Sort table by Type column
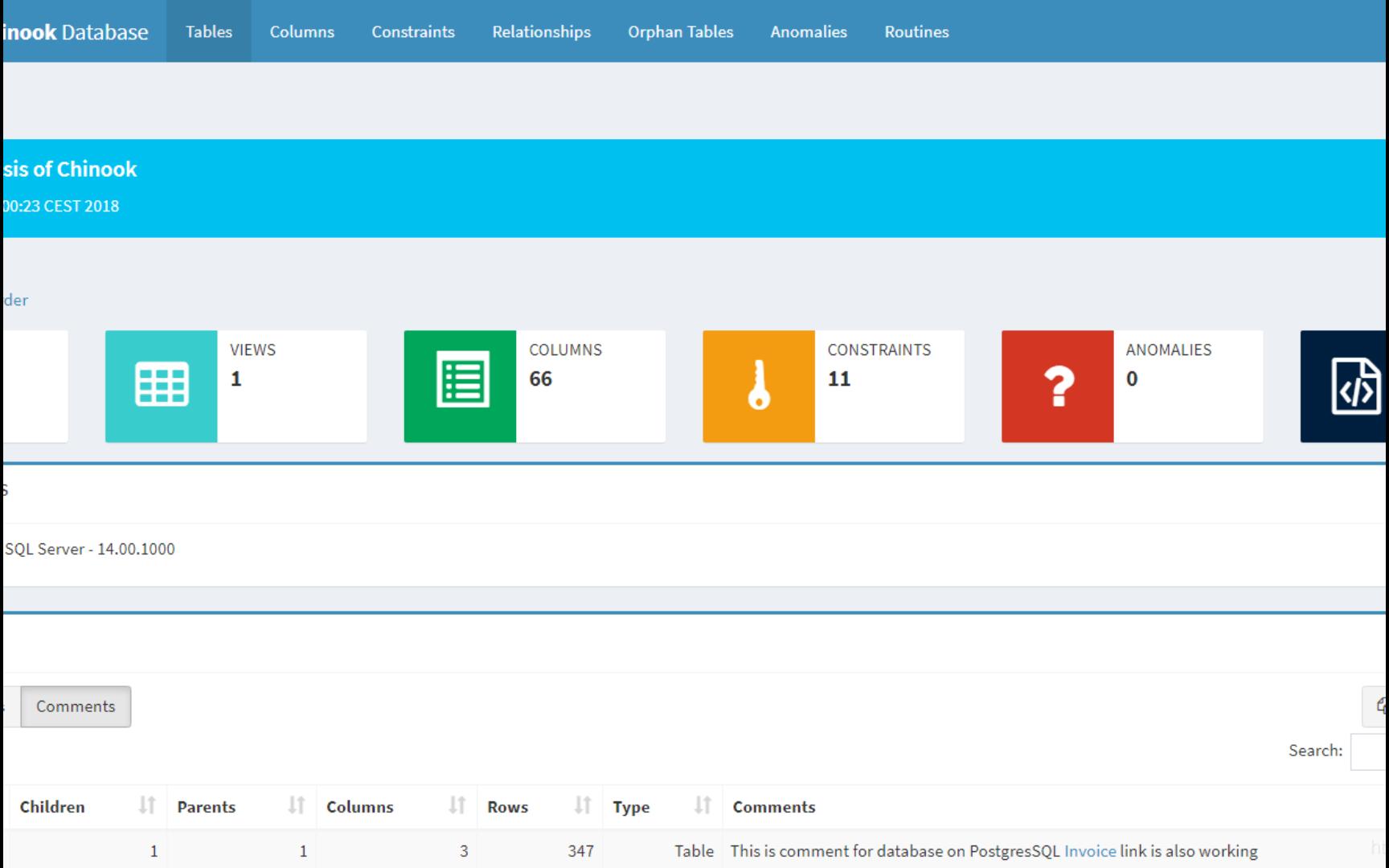Screen dimensions: 1389x868 (662, 807)
